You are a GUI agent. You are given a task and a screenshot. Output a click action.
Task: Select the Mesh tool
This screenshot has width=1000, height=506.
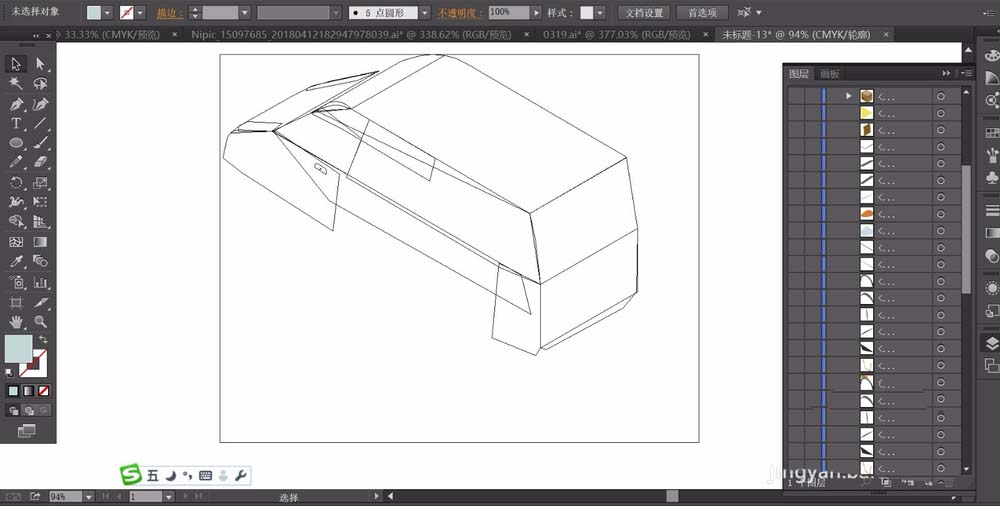[16, 242]
